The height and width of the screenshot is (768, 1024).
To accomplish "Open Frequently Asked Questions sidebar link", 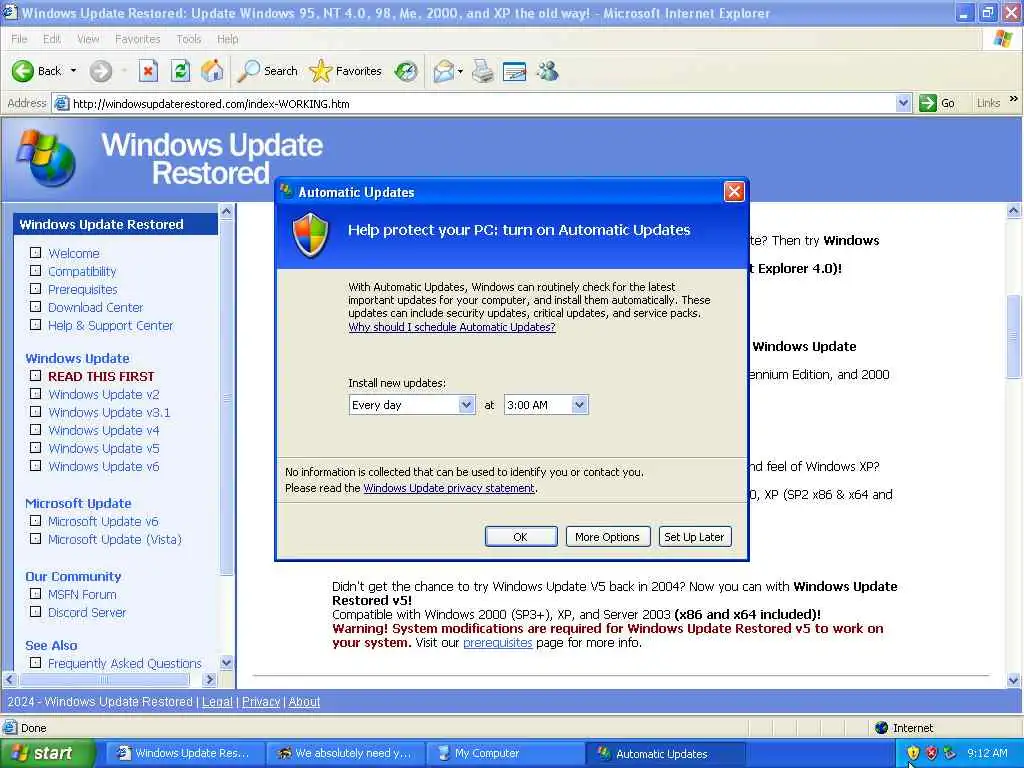I will pos(125,664).
